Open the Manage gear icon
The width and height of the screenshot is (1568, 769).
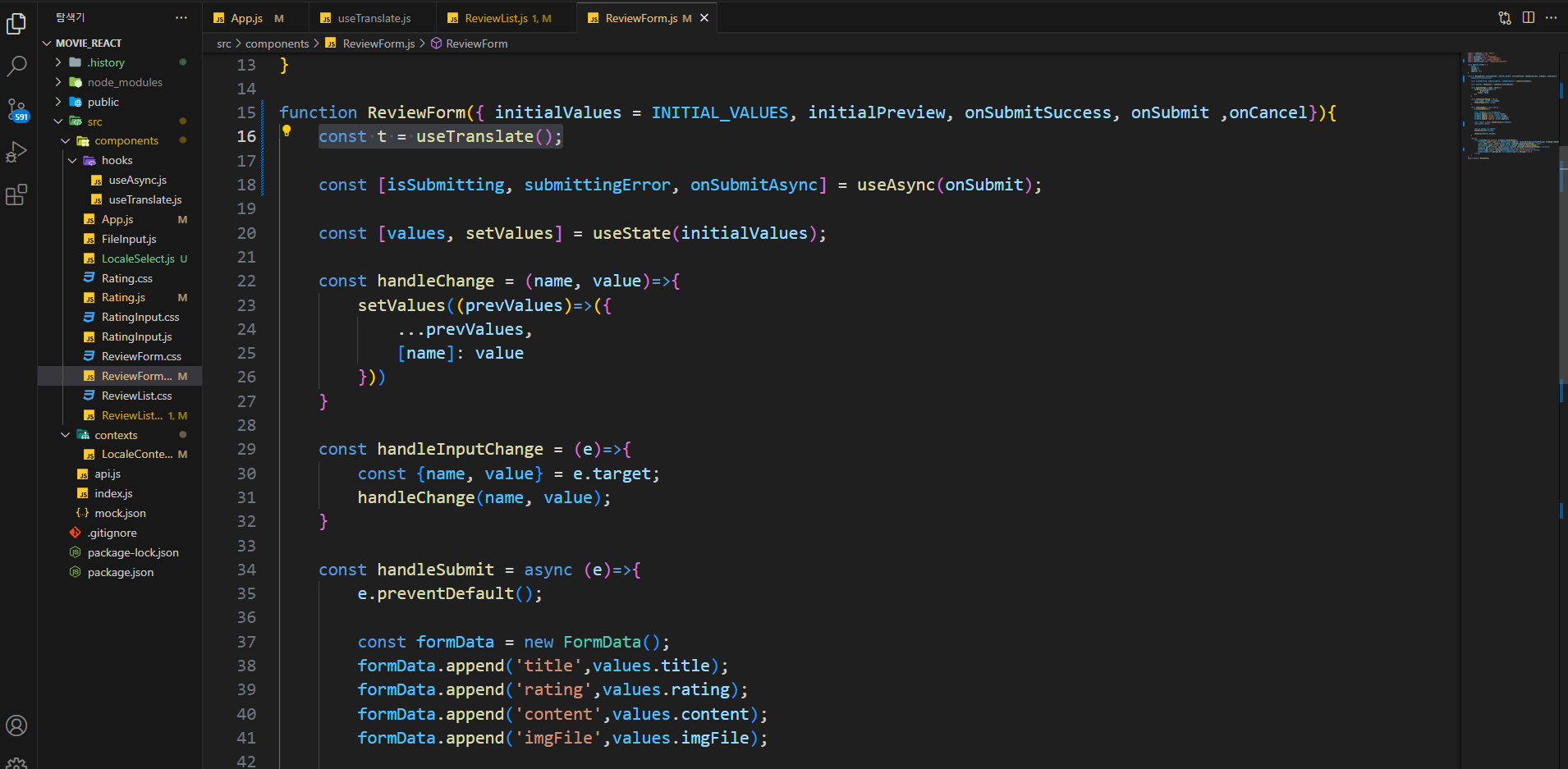point(16,763)
